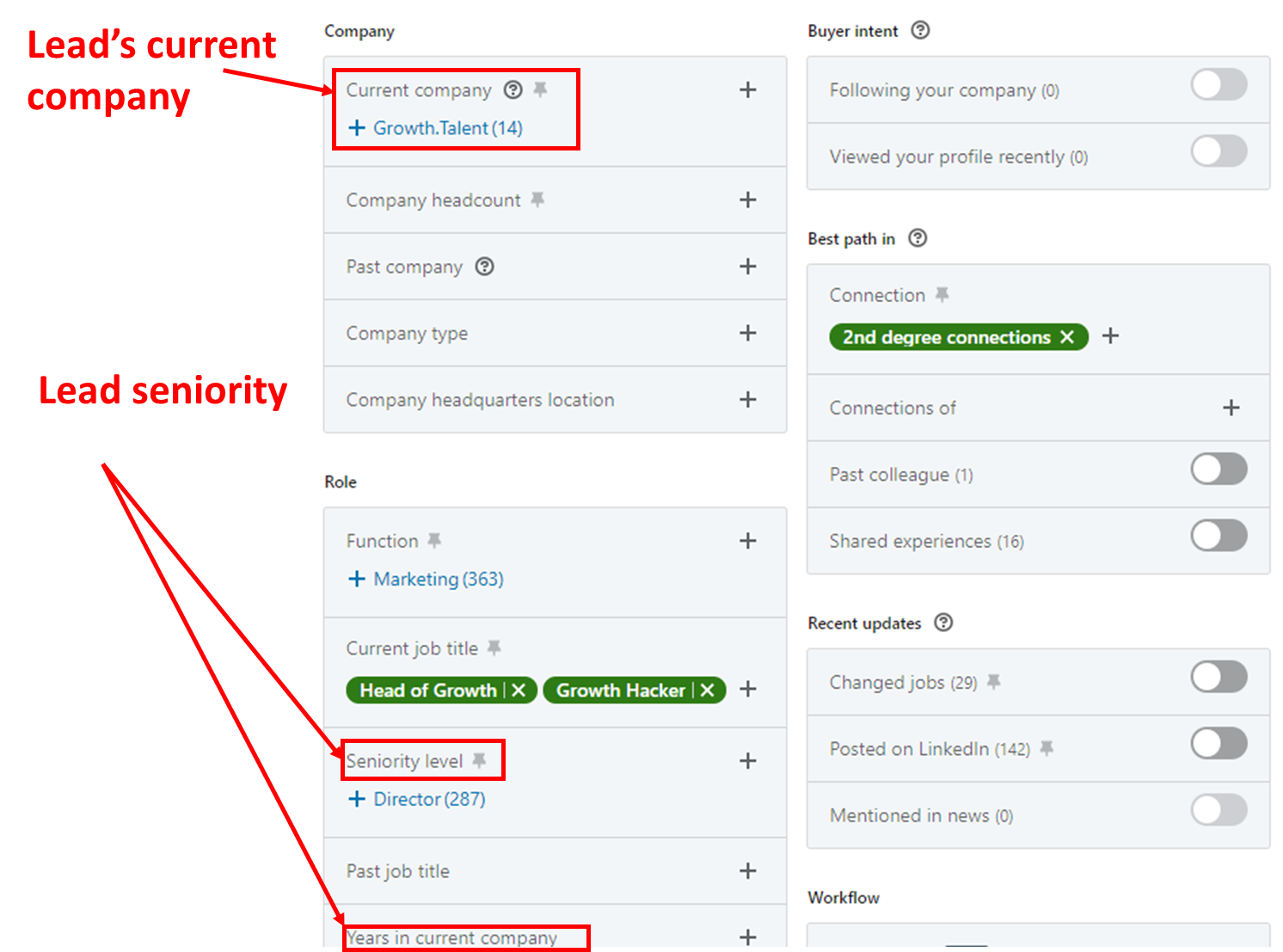Click the pin icon next to Company headcount

coord(537,200)
